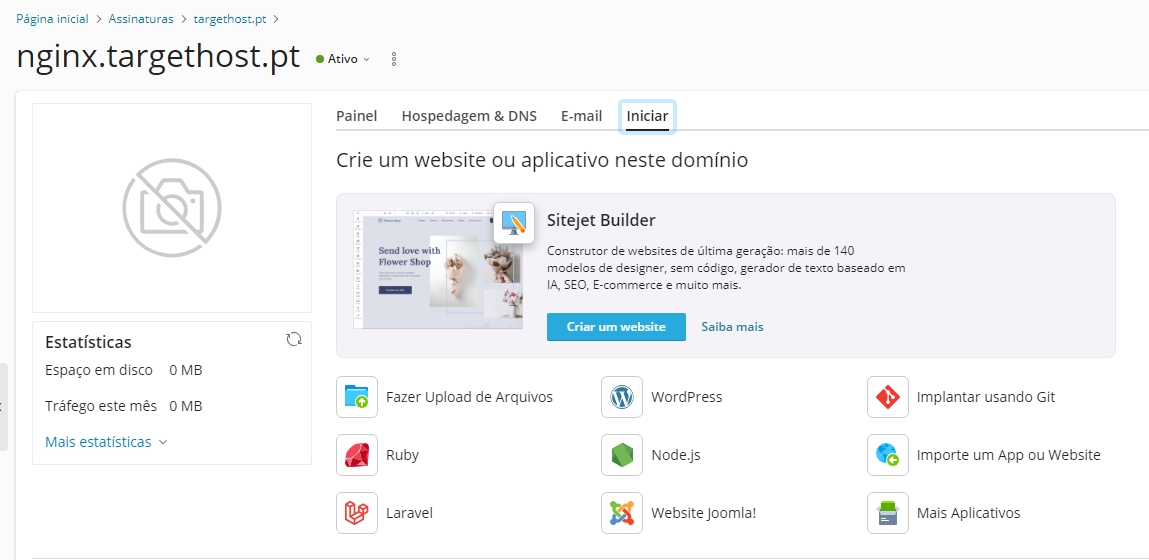Click the Joomla logo icon
Screen dimensions: 1149x560
(622, 513)
